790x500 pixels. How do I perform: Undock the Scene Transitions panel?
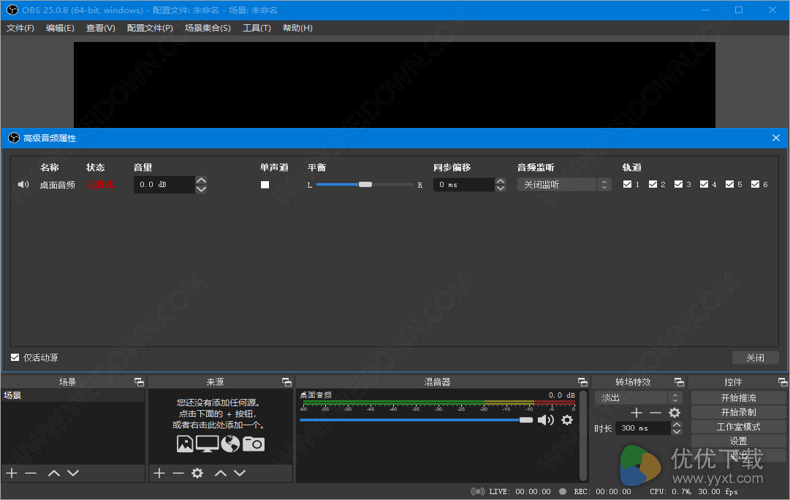click(679, 382)
